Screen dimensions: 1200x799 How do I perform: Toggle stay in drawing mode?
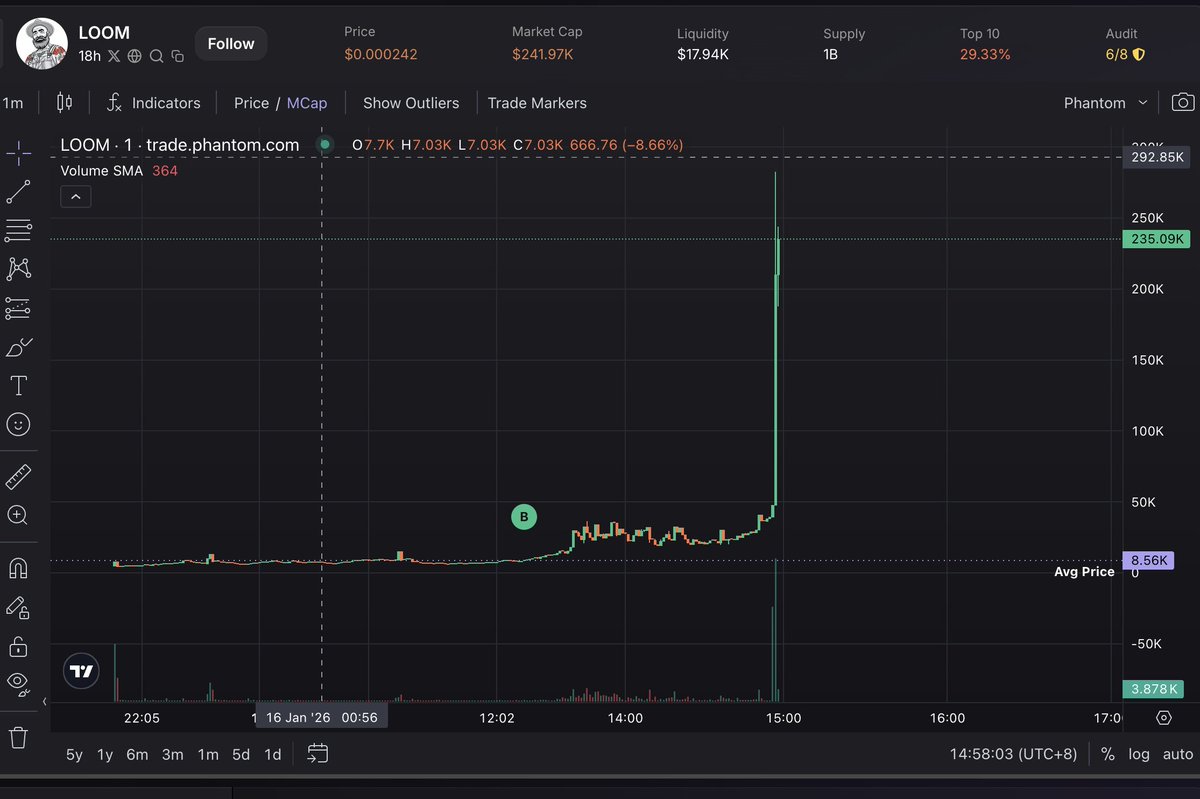tap(18, 607)
